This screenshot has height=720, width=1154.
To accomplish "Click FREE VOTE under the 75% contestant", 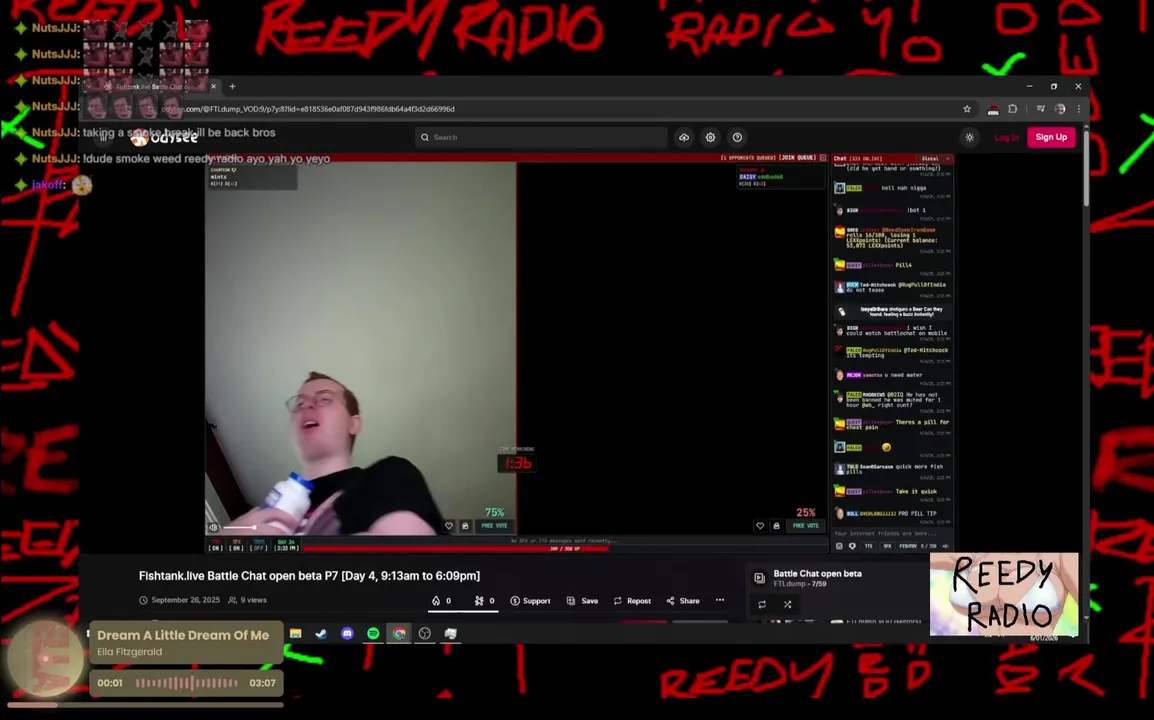I will [494, 526].
